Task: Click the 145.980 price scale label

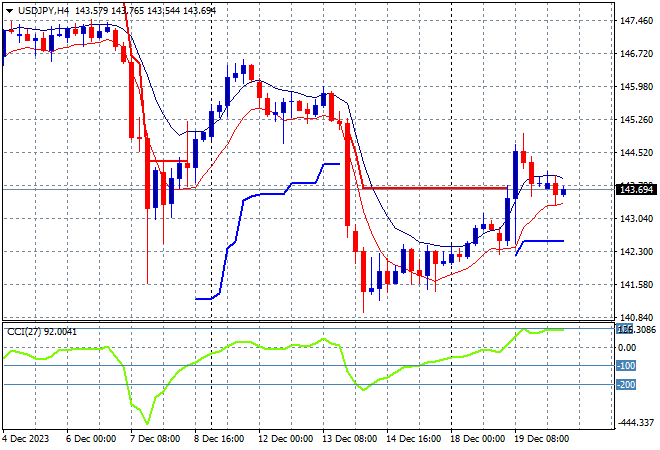Action: (x=637, y=87)
